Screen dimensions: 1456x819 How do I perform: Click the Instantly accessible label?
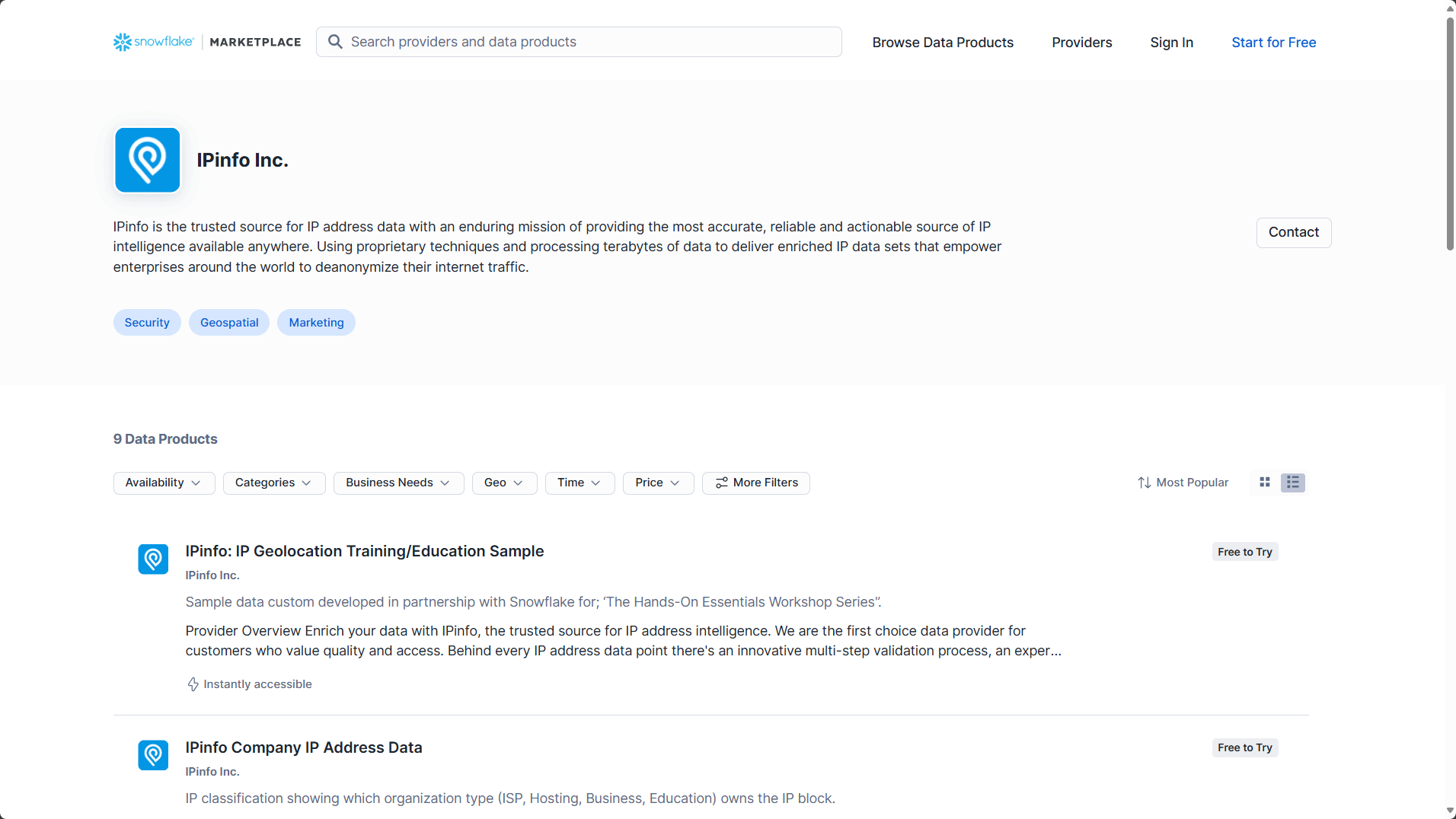[257, 684]
